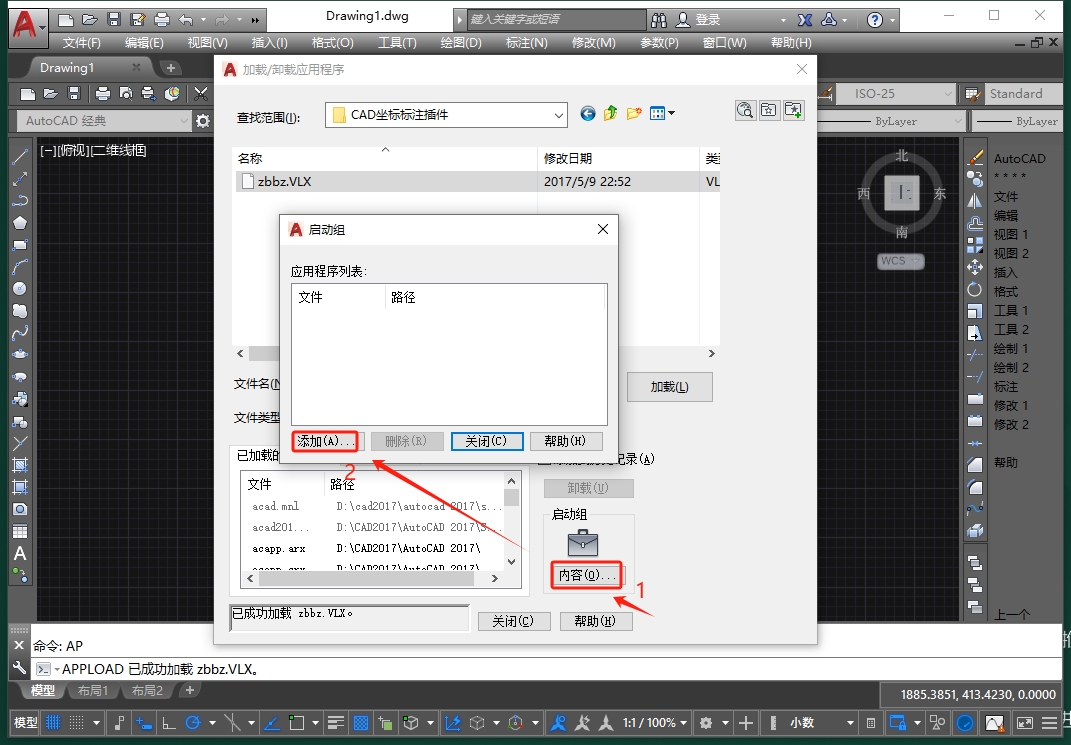Select the Move tool in modify toolbar
1071x745 pixels.
pyautogui.click(x=975, y=267)
